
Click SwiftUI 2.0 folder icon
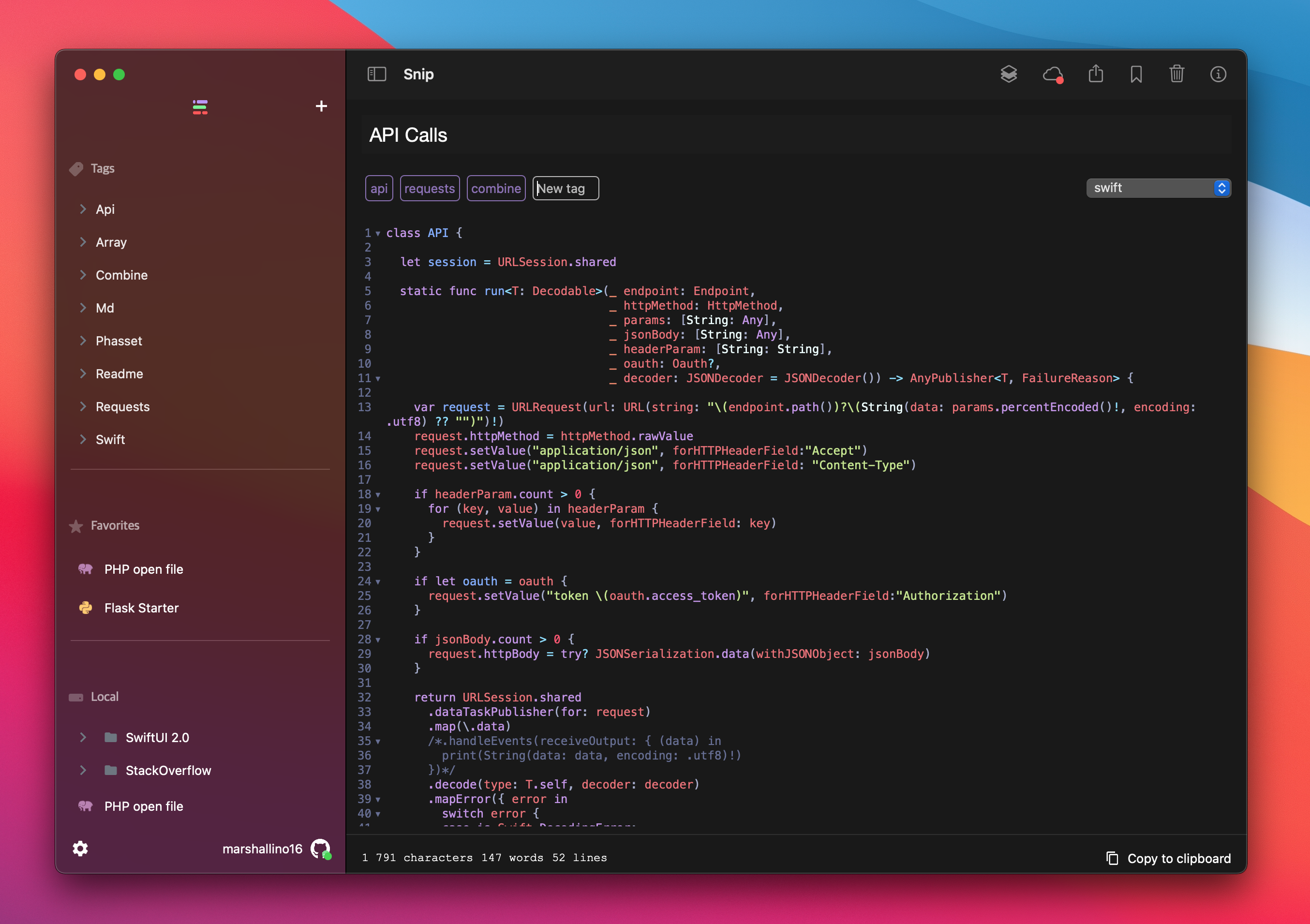coord(111,737)
